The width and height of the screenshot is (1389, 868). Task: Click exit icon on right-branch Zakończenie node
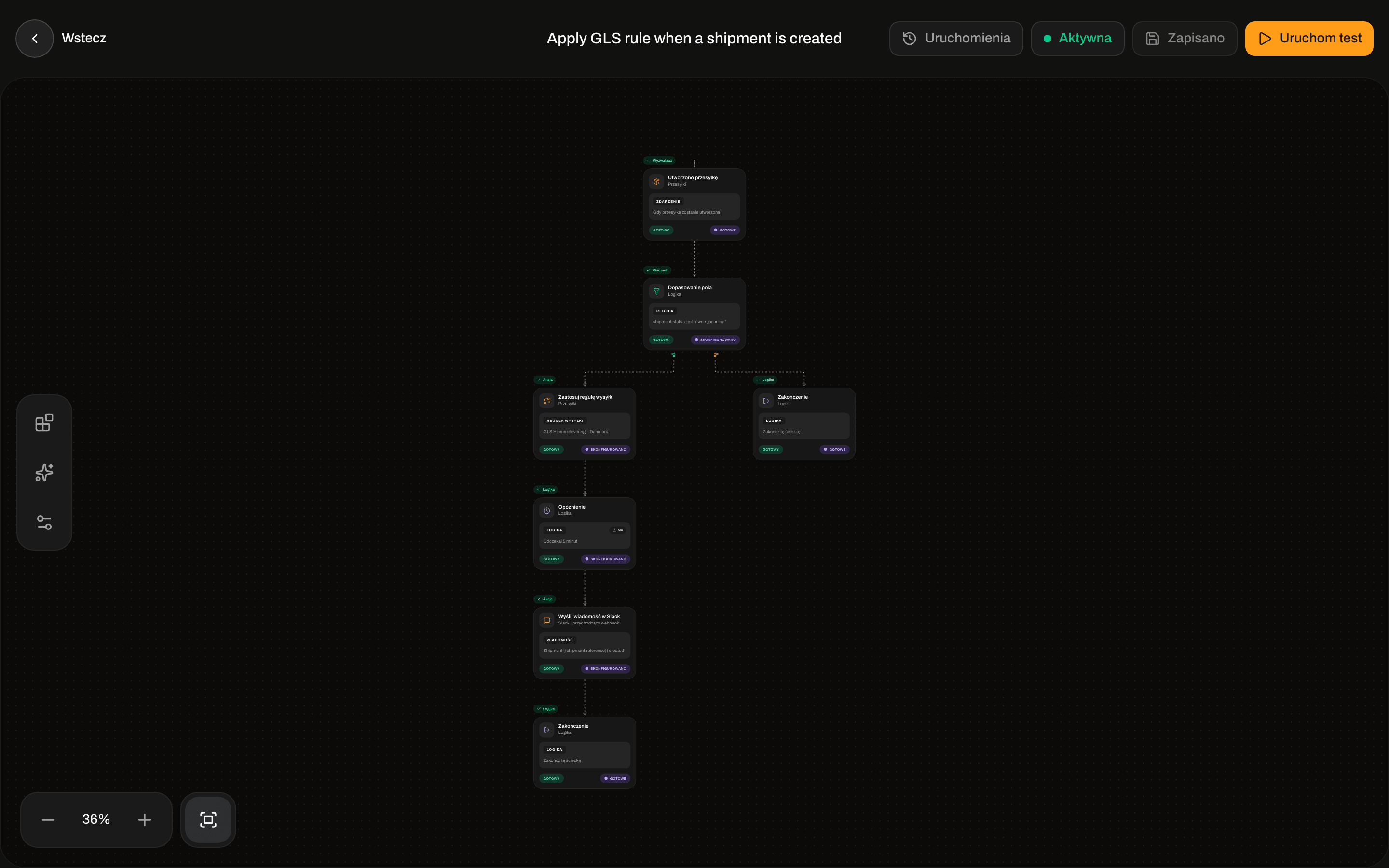click(x=766, y=401)
